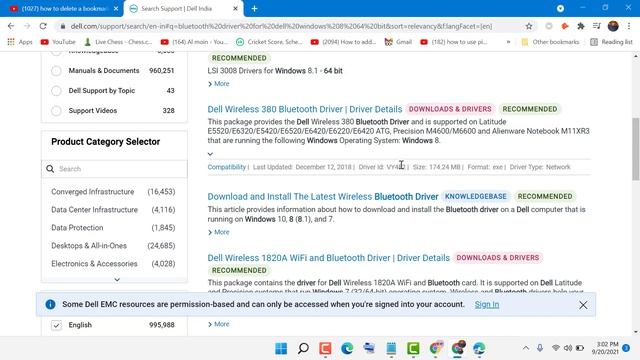Click the address bar URL
This screenshot has height=360, width=640.
click(x=281, y=26)
